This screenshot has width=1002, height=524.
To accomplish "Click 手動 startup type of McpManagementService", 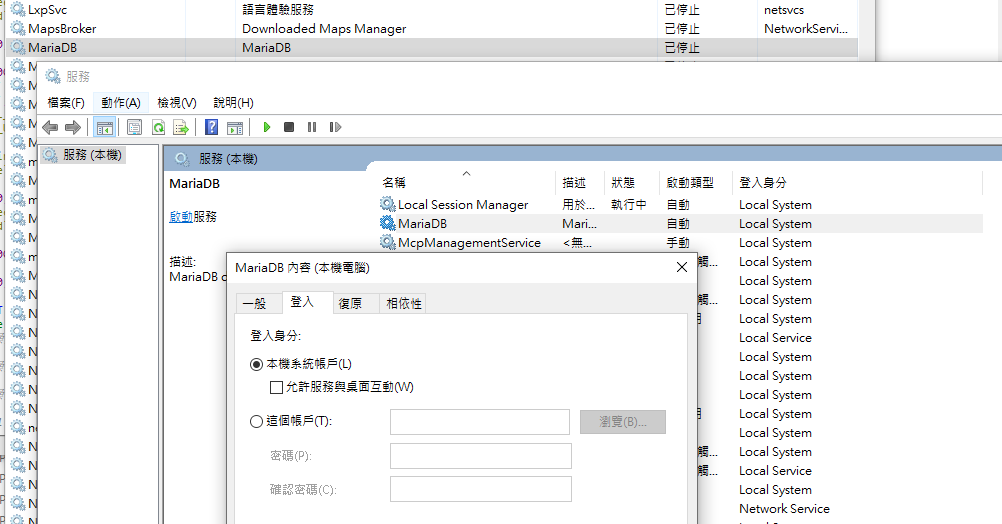I will [677, 243].
